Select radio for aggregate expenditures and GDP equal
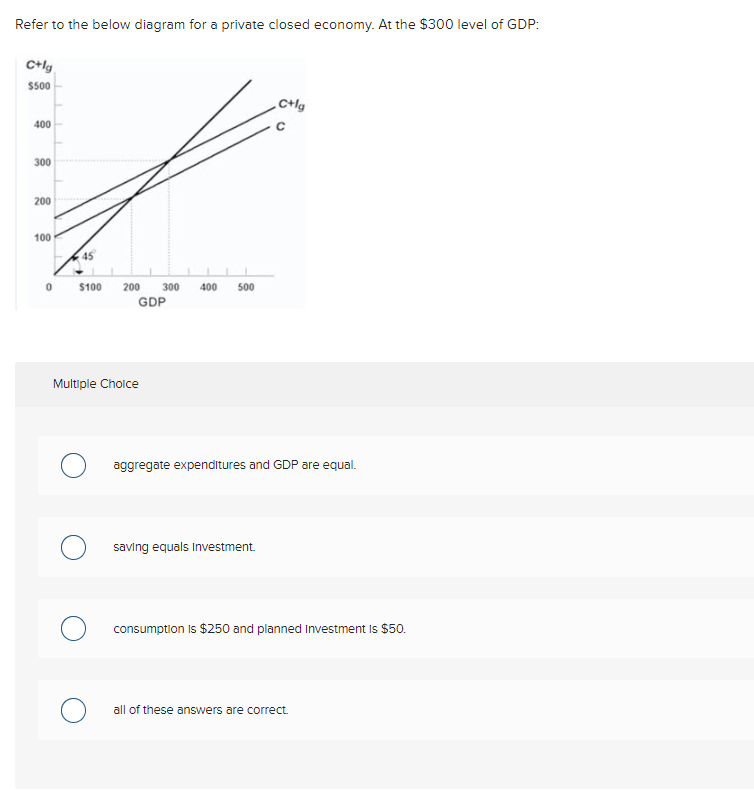The width and height of the screenshot is (754, 798). pyautogui.click(x=73, y=465)
